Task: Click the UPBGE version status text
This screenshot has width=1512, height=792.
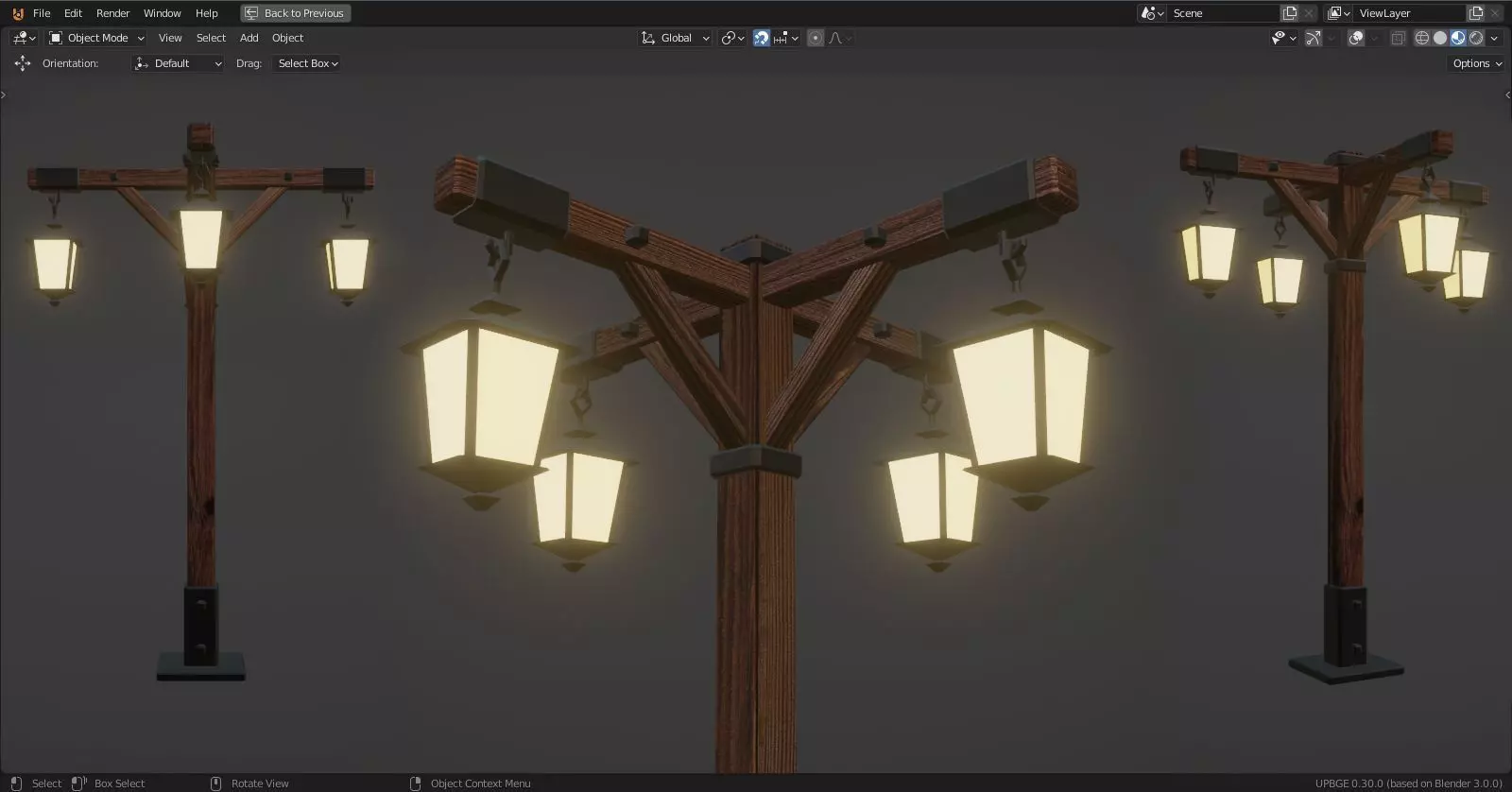Action: coord(1408,783)
